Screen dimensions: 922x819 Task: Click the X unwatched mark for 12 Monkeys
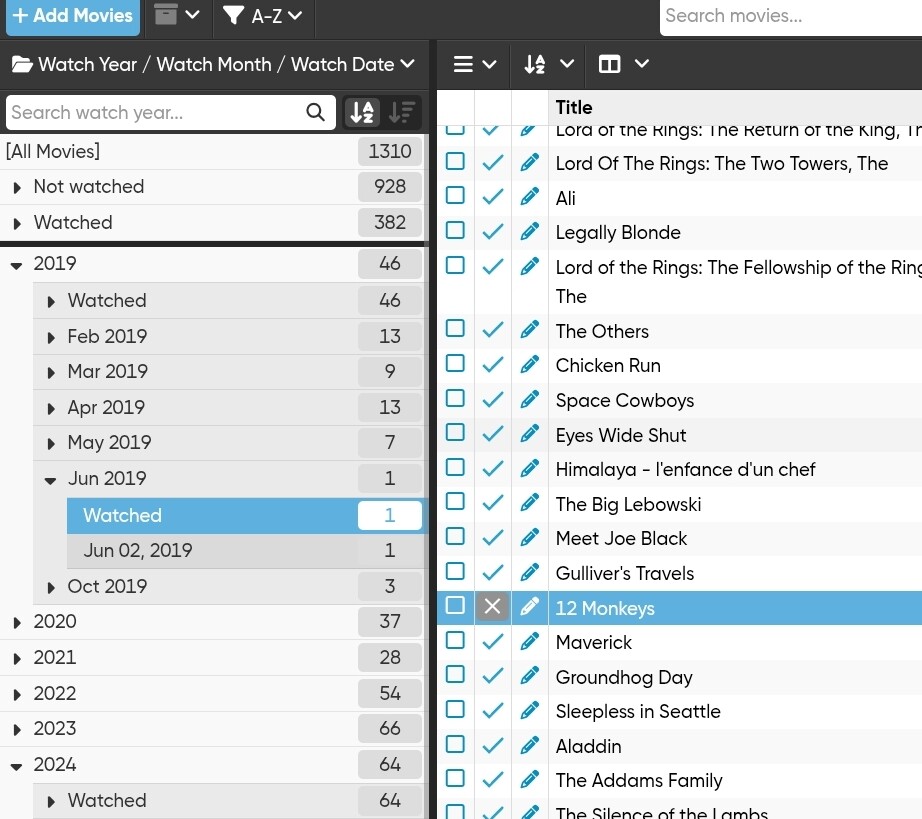[x=492, y=607]
